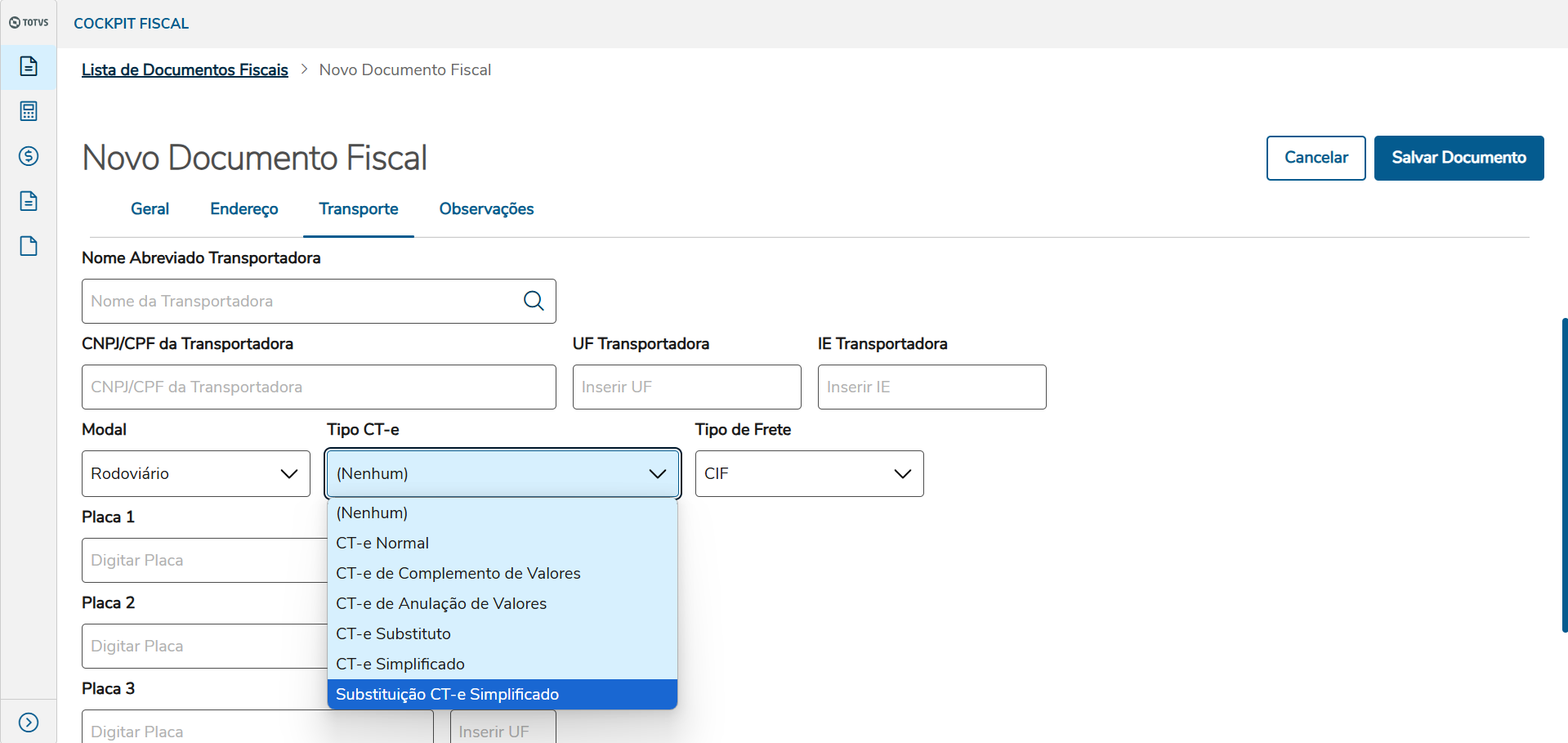
Task: Click the search magnifier in Transportadora field
Action: click(534, 301)
